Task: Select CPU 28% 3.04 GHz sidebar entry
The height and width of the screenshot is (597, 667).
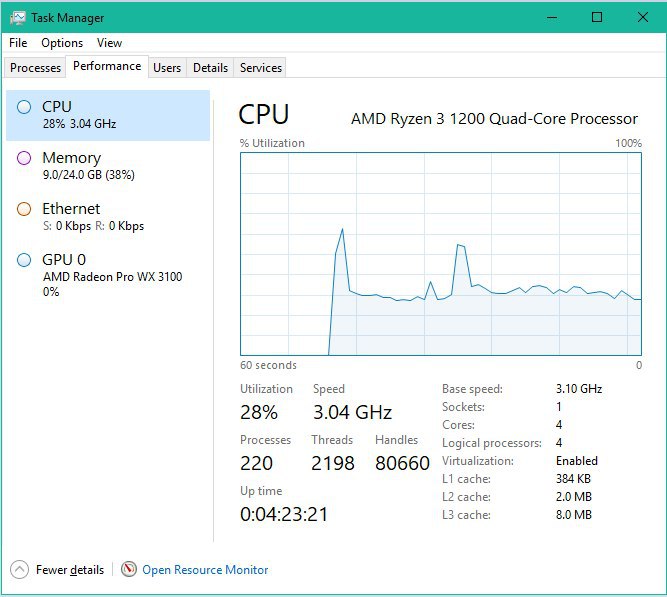Action: (x=108, y=115)
